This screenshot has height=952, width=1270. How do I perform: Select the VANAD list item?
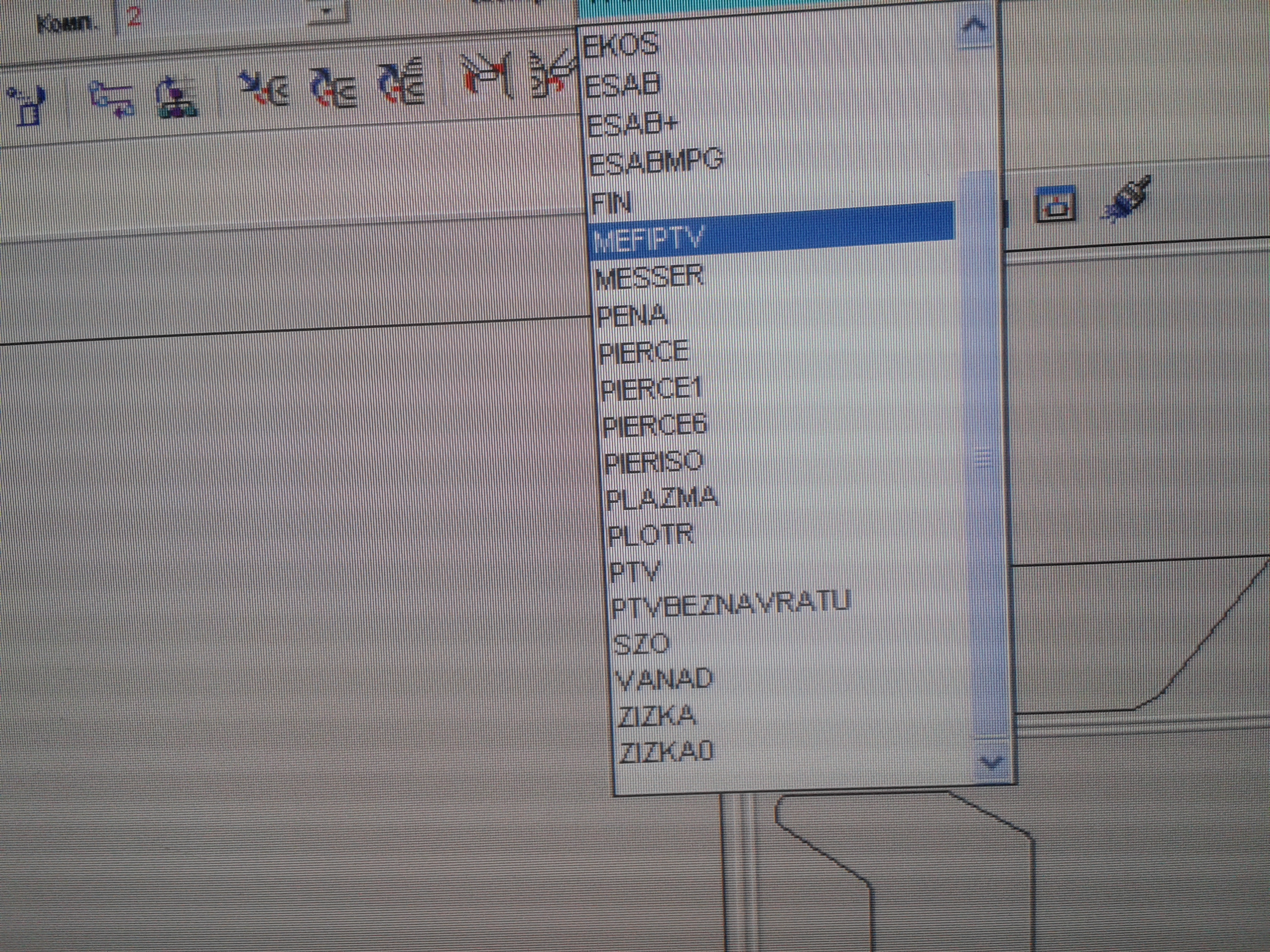[x=664, y=679]
